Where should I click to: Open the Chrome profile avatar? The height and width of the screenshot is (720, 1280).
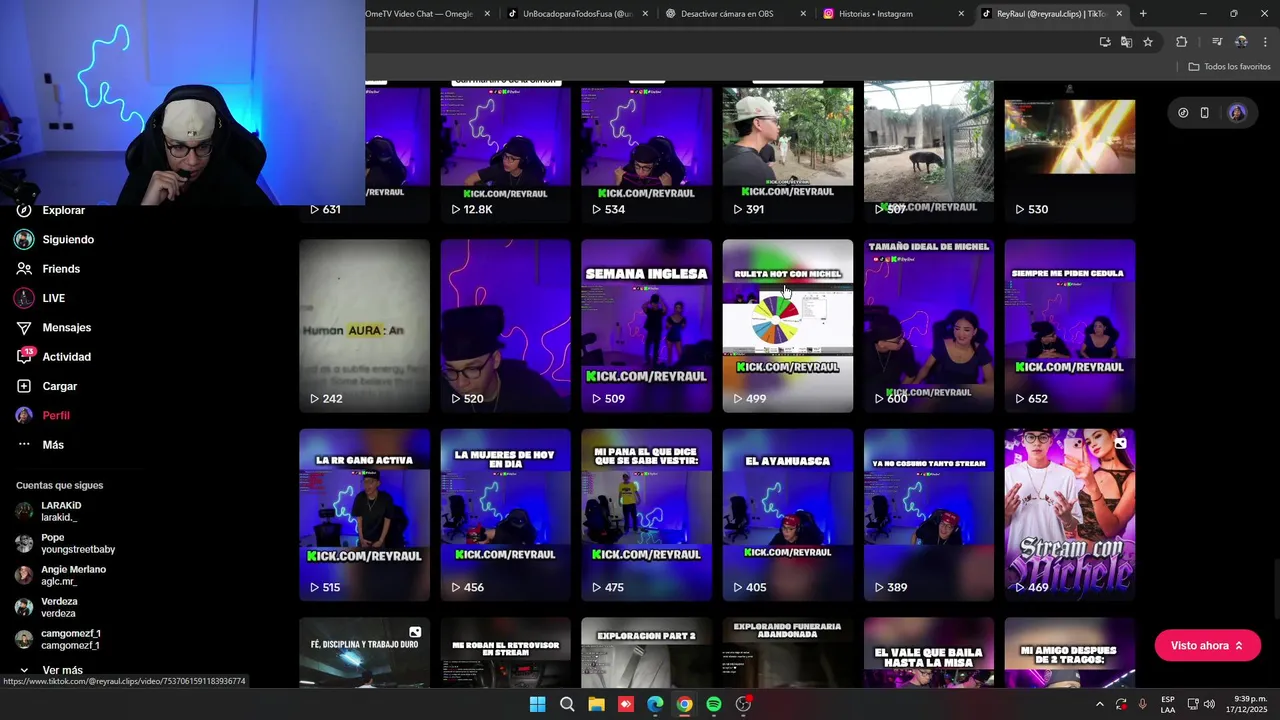1241,42
